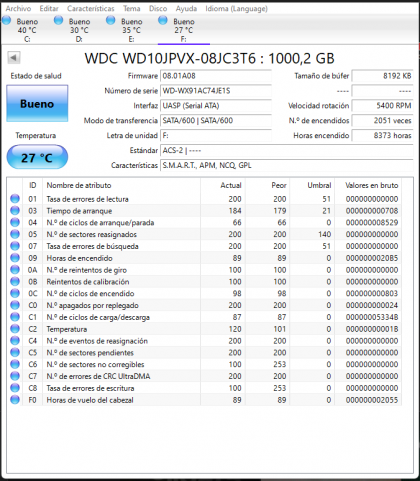Click the Bueno health status button
420x481 pixels.
[x=37, y=103]
